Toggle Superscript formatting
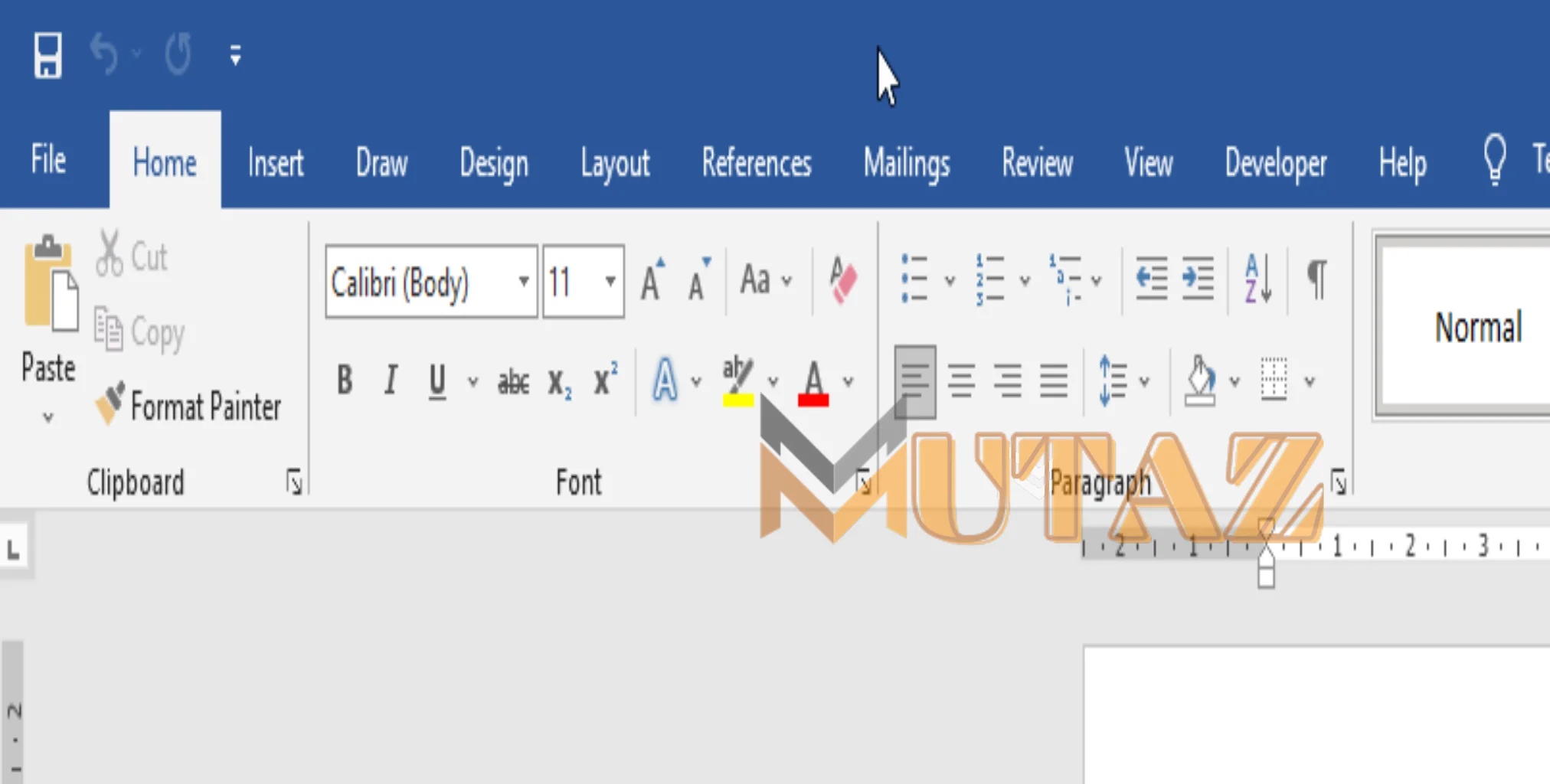 pyautogui.click(x=606, y=378)
